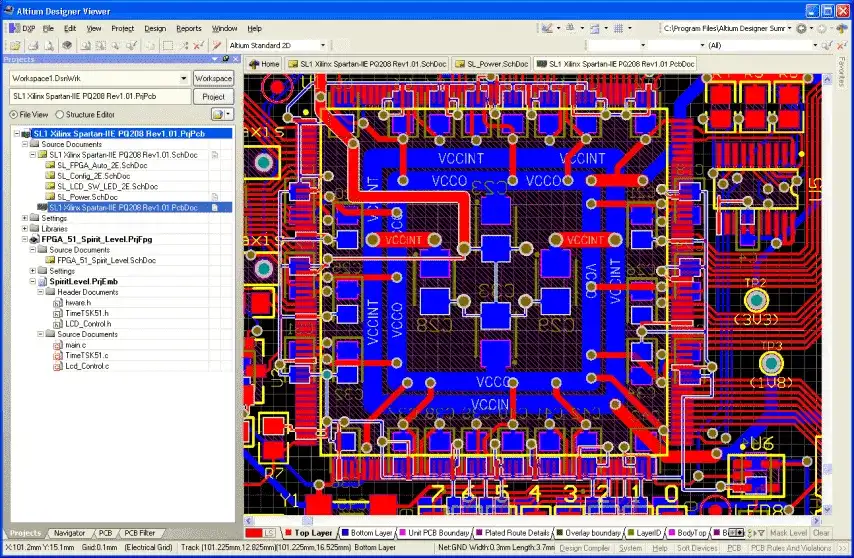
Task: Switch to the PCB Filter panel tab
Action: point(139,533)
